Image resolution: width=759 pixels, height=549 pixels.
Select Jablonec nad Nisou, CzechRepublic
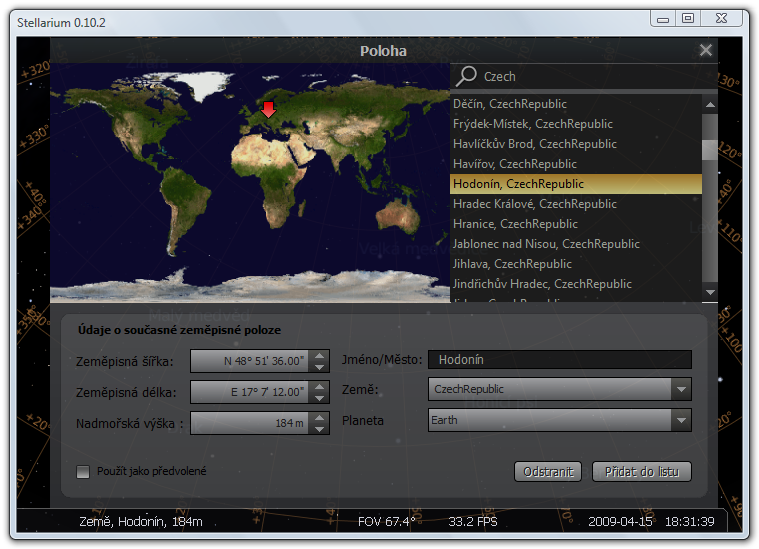pyautogui.click(x=576, y=244)
